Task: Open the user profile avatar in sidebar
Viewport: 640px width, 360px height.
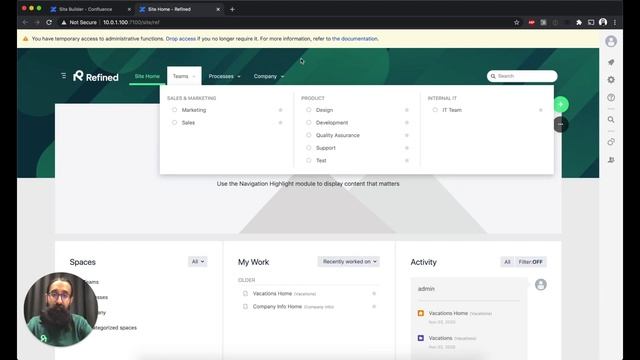Action: coord(611,41)
